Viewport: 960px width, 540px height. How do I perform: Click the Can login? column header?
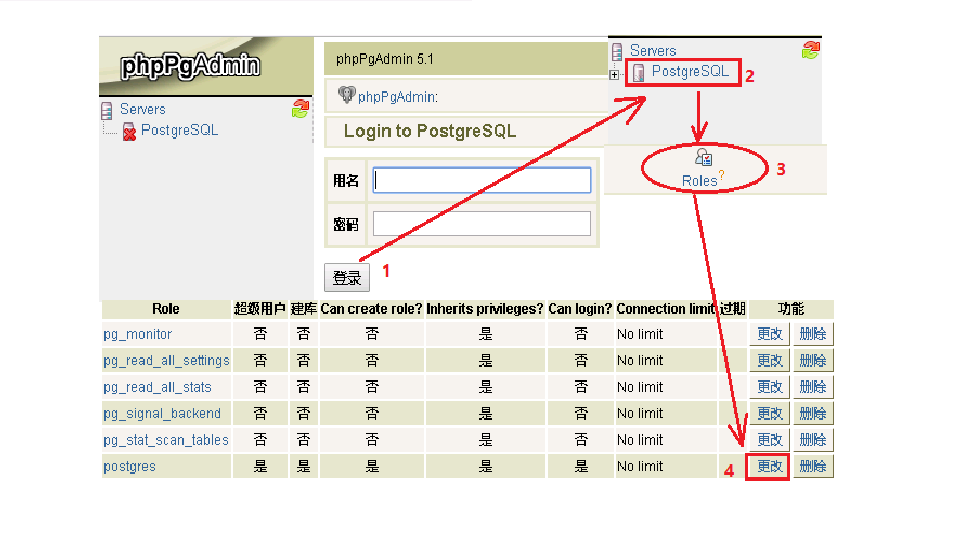point(580,309)
